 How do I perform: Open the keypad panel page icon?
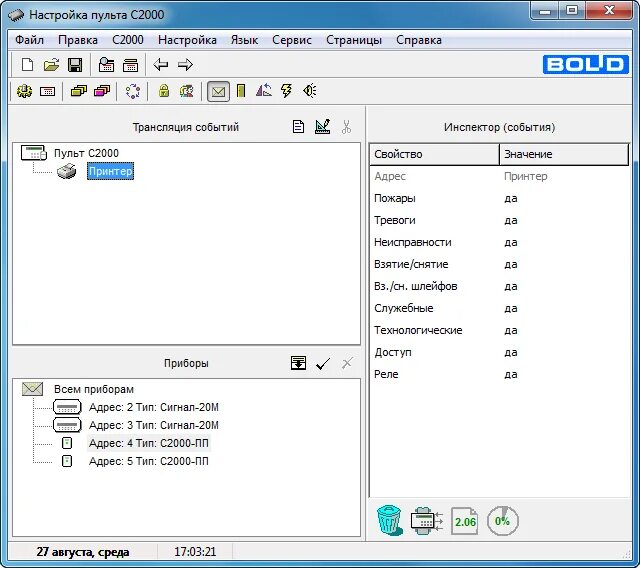pyautogui.click(x=47, y=91)
